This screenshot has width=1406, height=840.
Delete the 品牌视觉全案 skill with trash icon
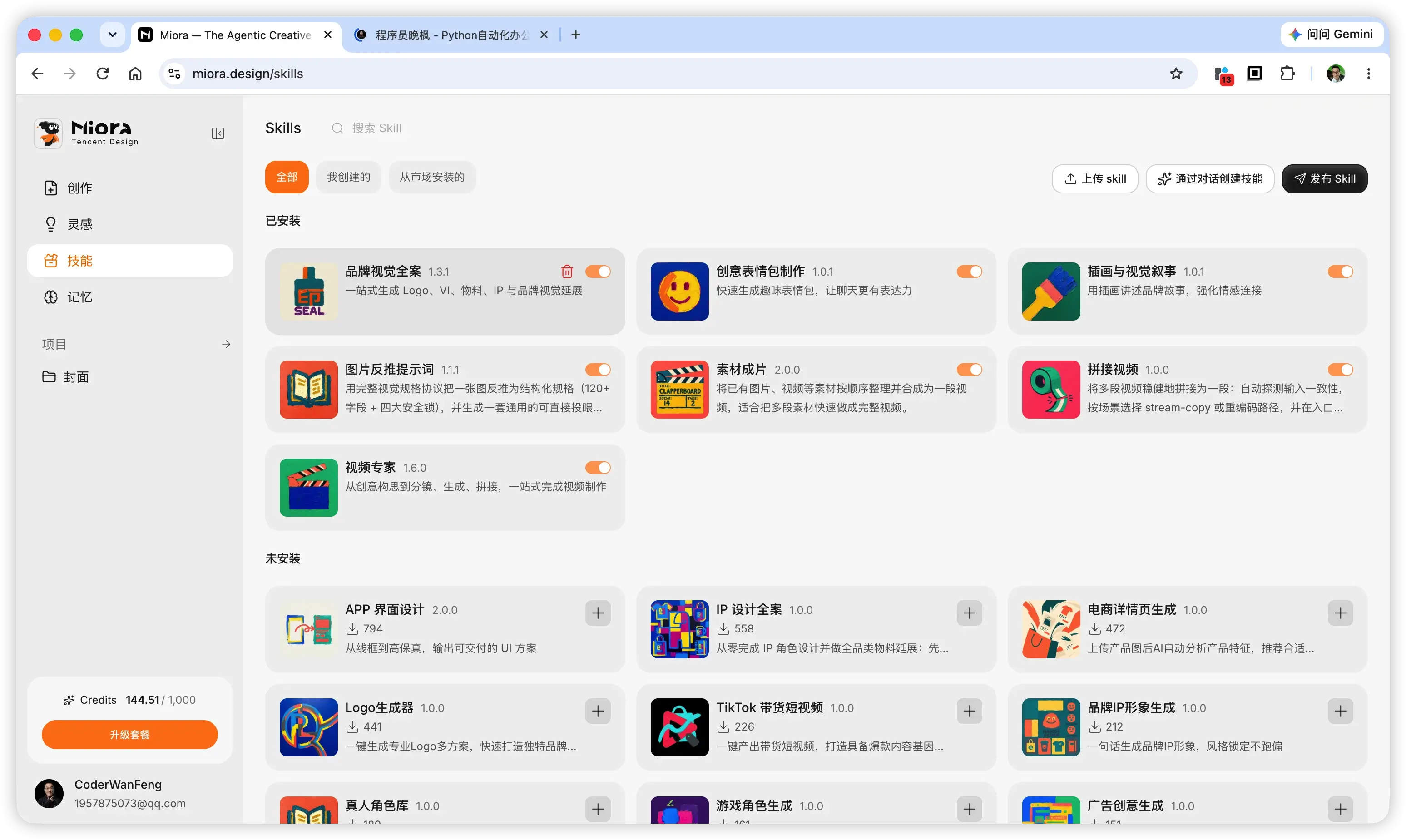[x=567, y=272]
